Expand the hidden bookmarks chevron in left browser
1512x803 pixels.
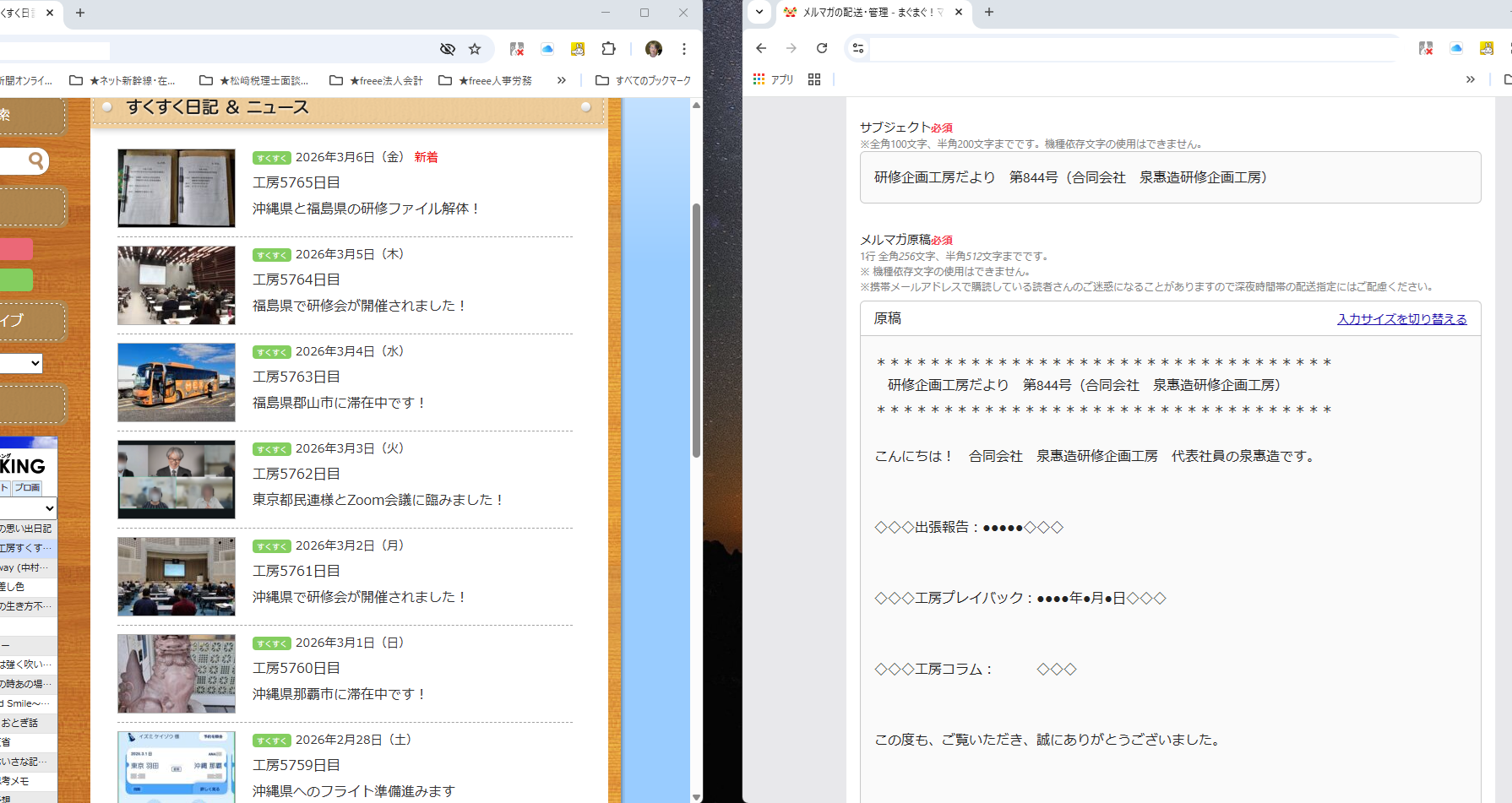[562, 80]
